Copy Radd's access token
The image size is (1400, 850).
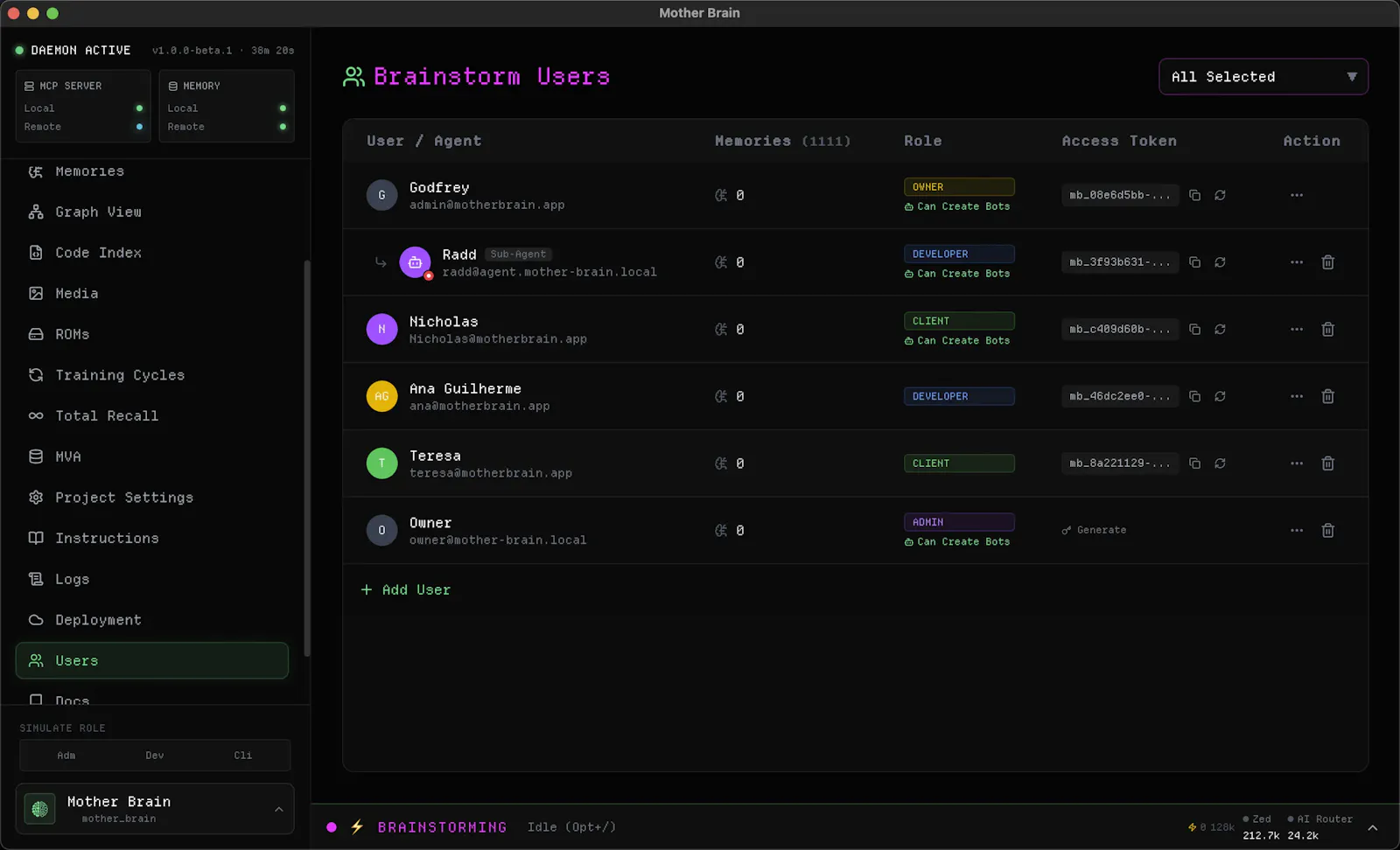coord(1194,262)
